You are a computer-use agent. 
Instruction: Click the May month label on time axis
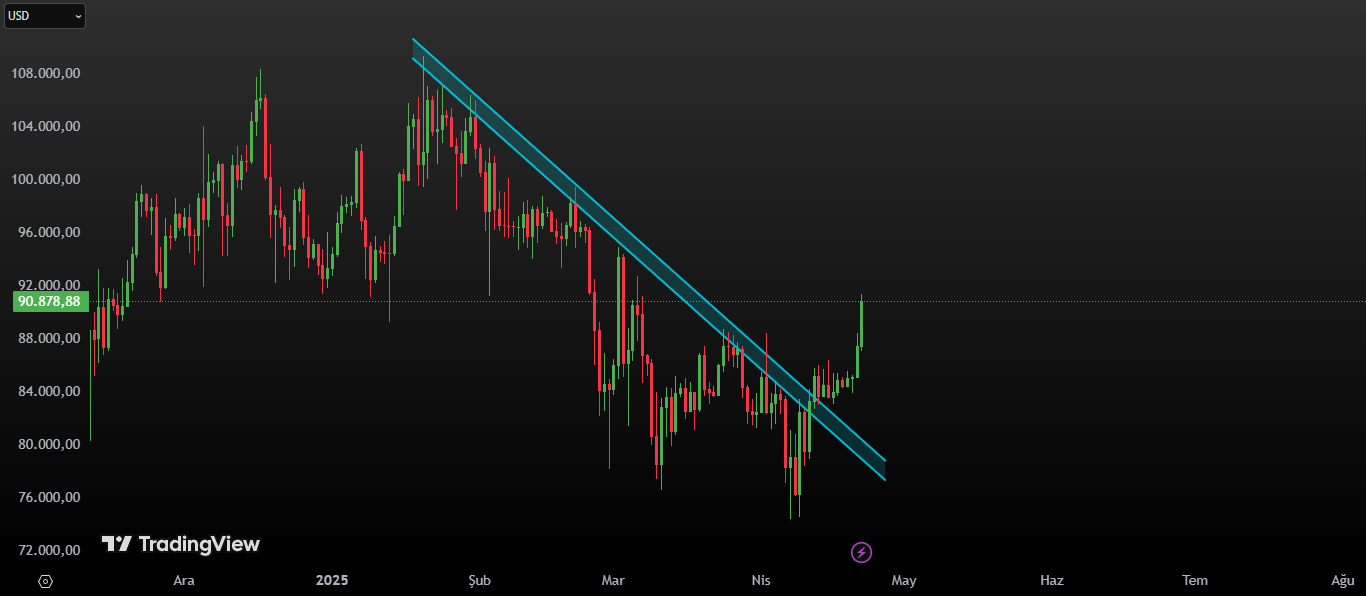click(904, 581)
